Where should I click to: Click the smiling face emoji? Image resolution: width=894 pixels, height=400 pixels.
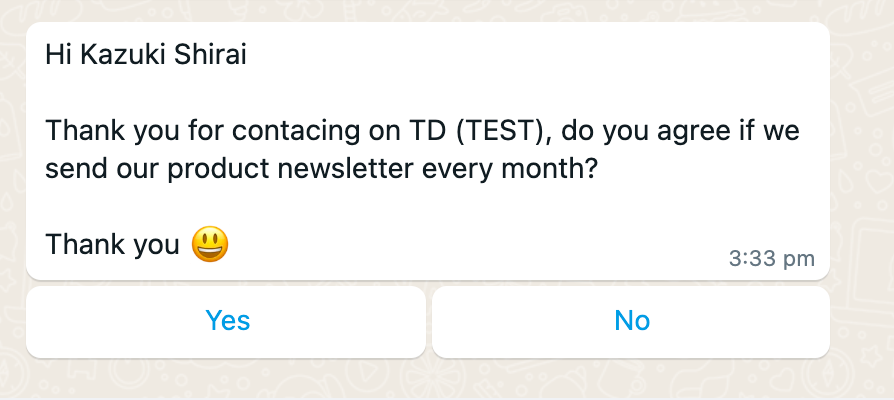click(x=210, y=244)
